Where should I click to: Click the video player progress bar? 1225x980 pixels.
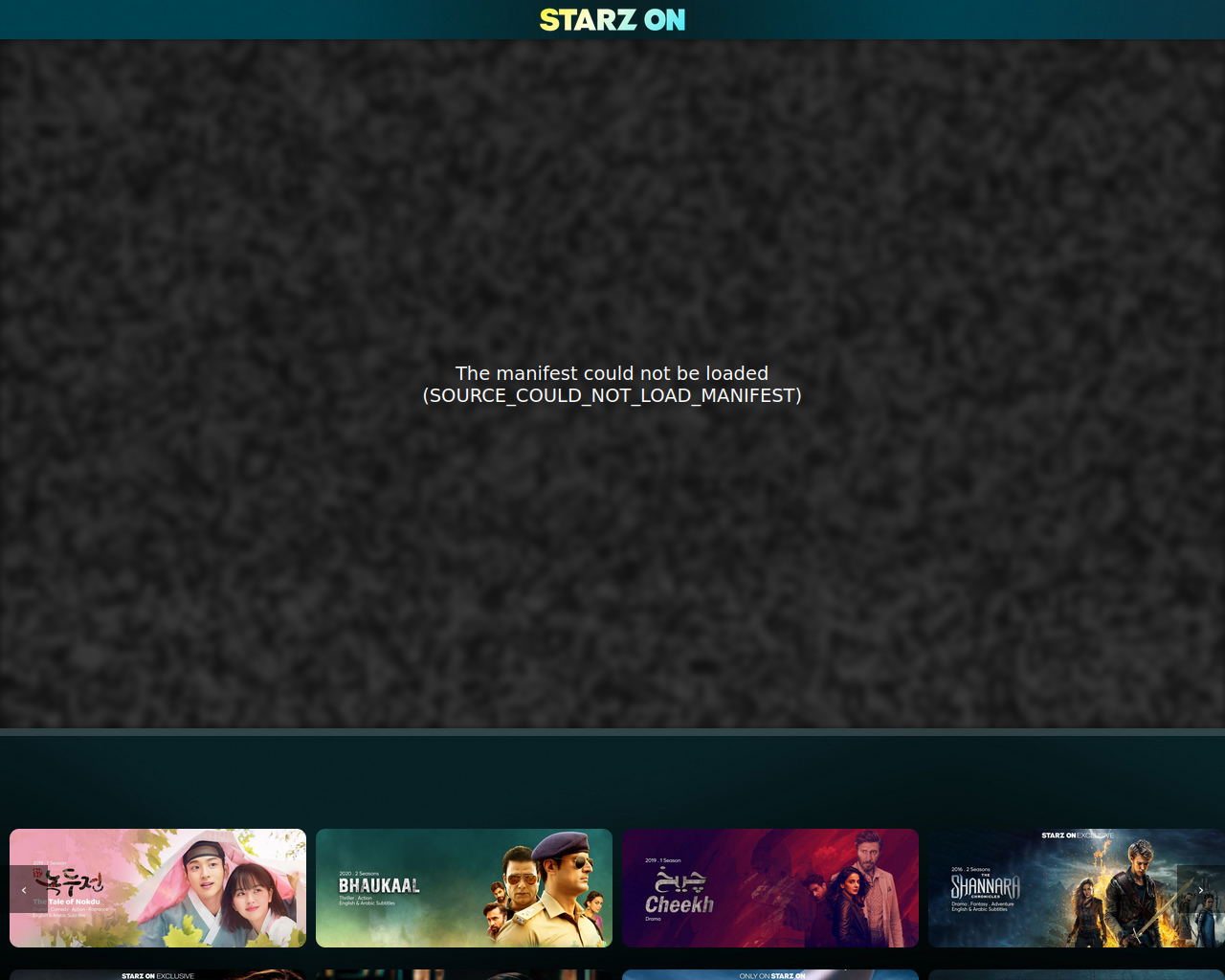click(612, 732)
